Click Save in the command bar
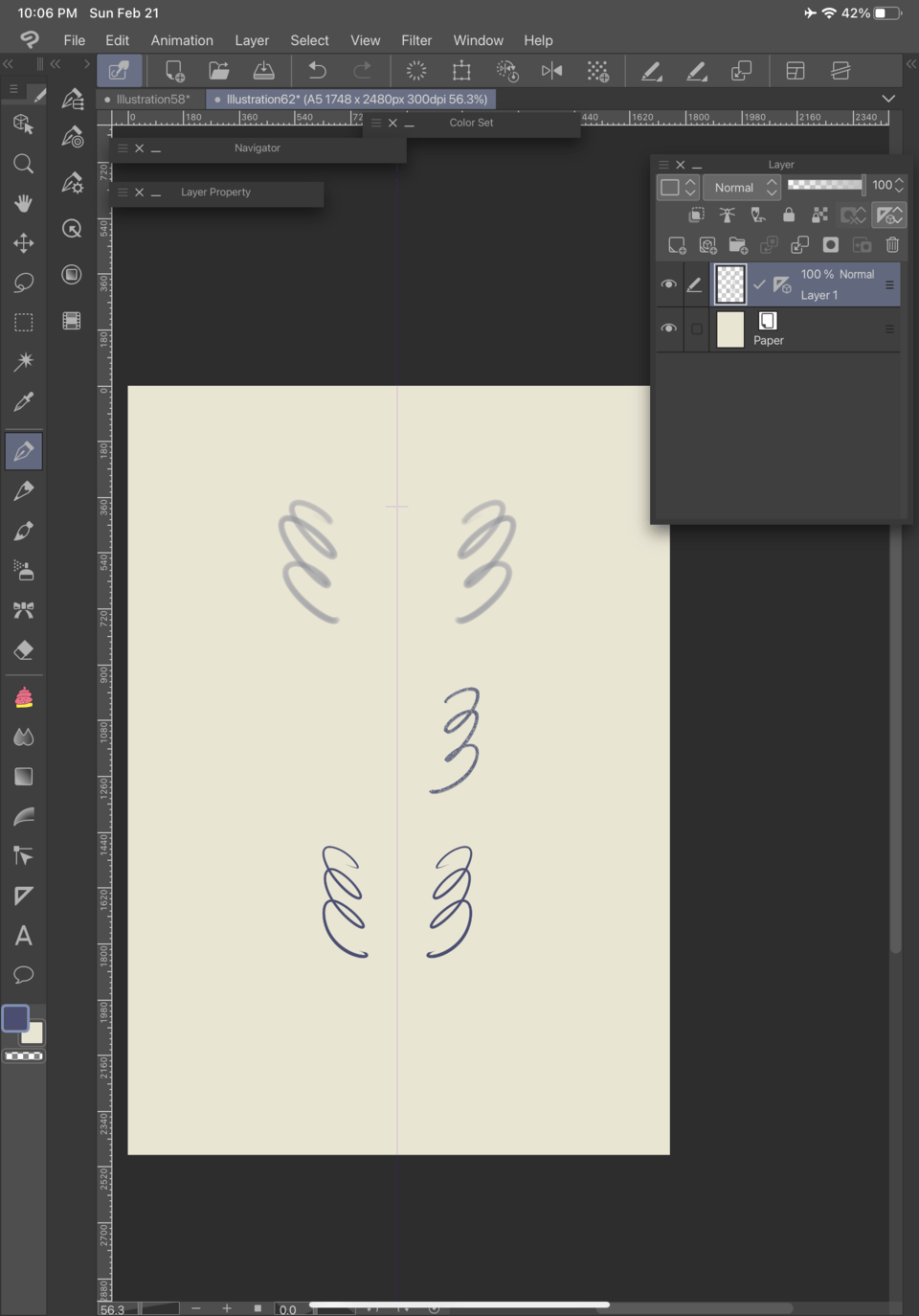The width and height of the screenshot is (919, 1316). pos(263,71)
